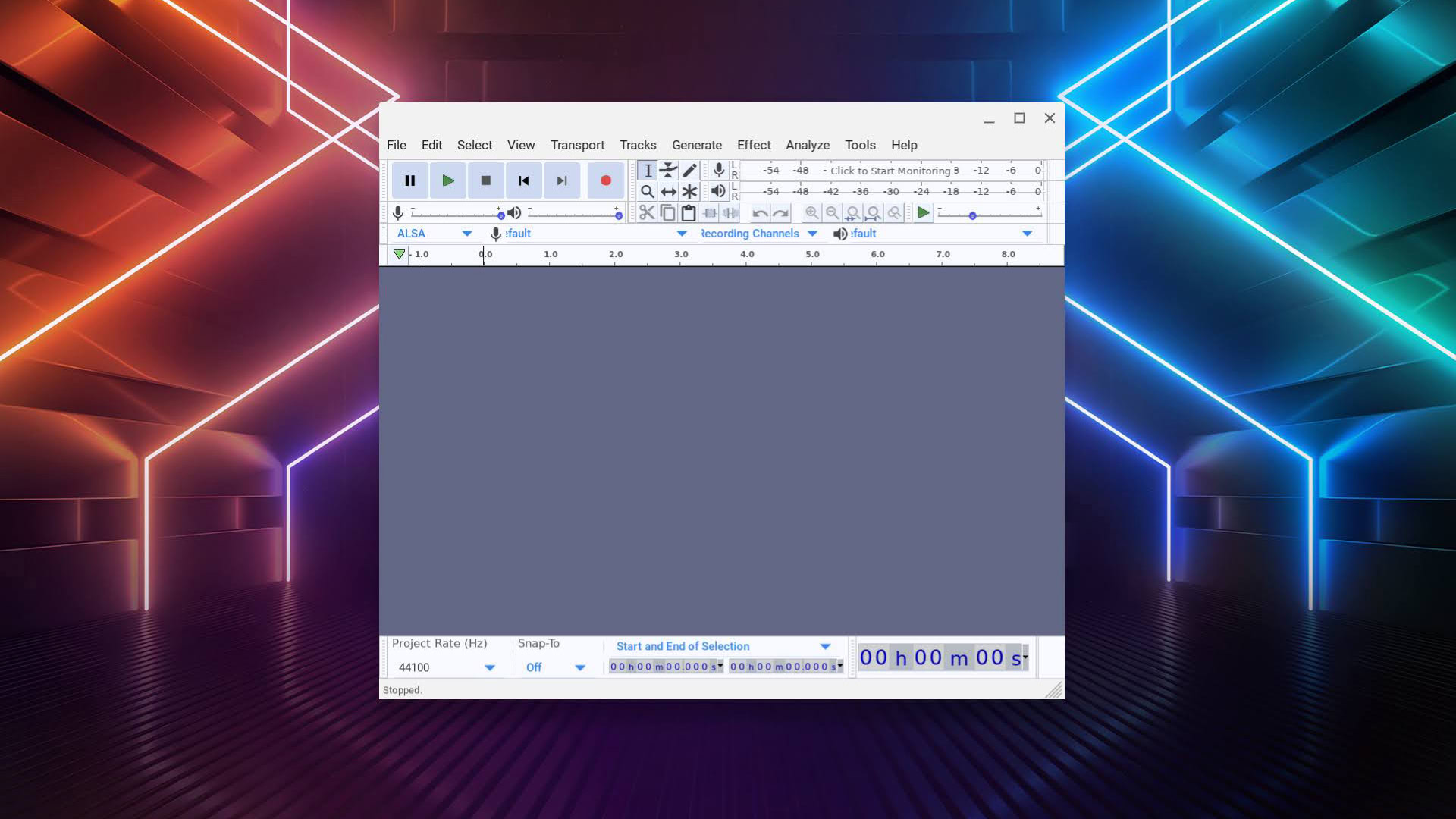Expand the Recording Channels dropdown
This screenshot has width=1456, height=819.
coord(812,234)
